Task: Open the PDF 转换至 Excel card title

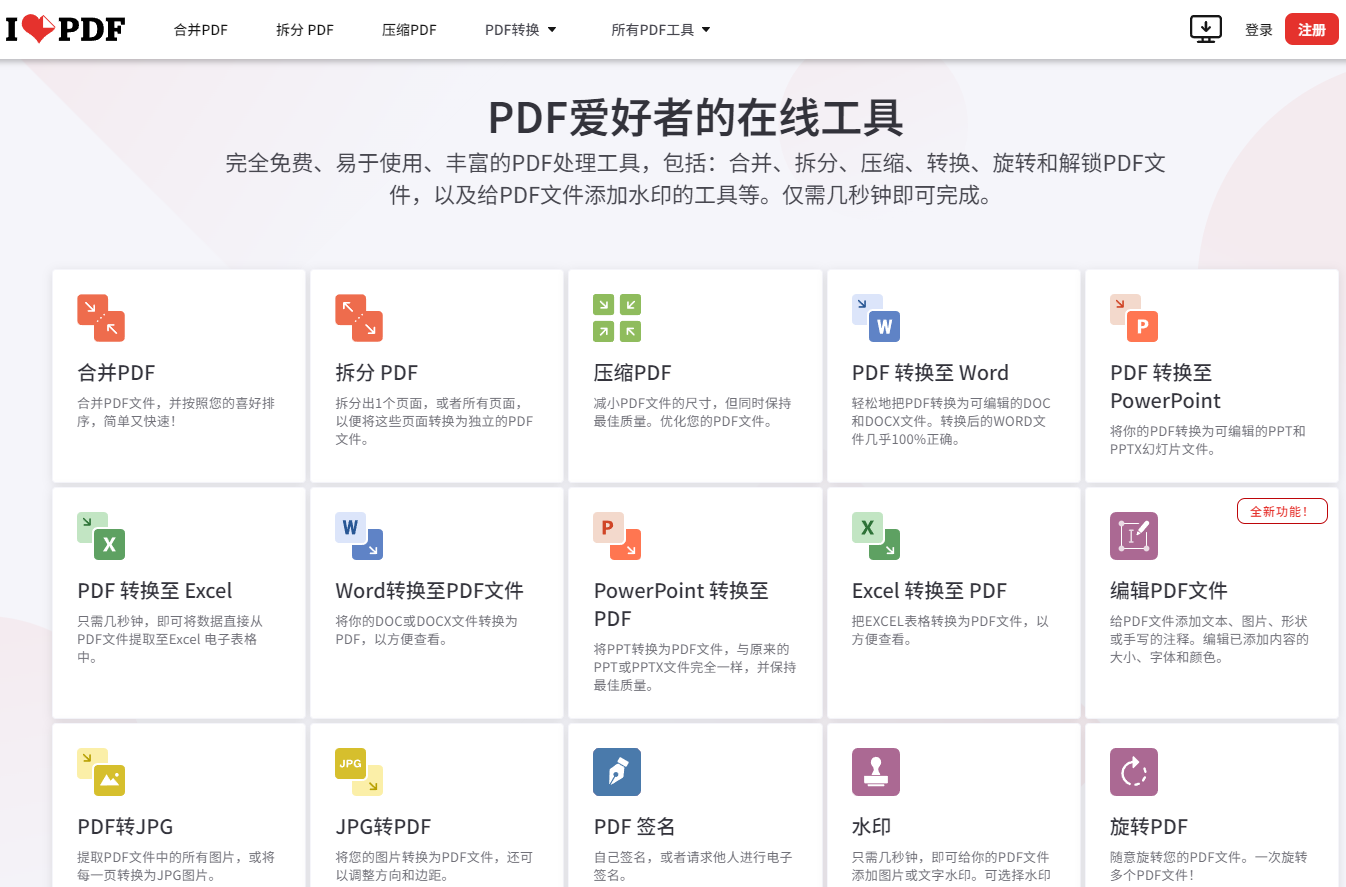Action: 155,591
